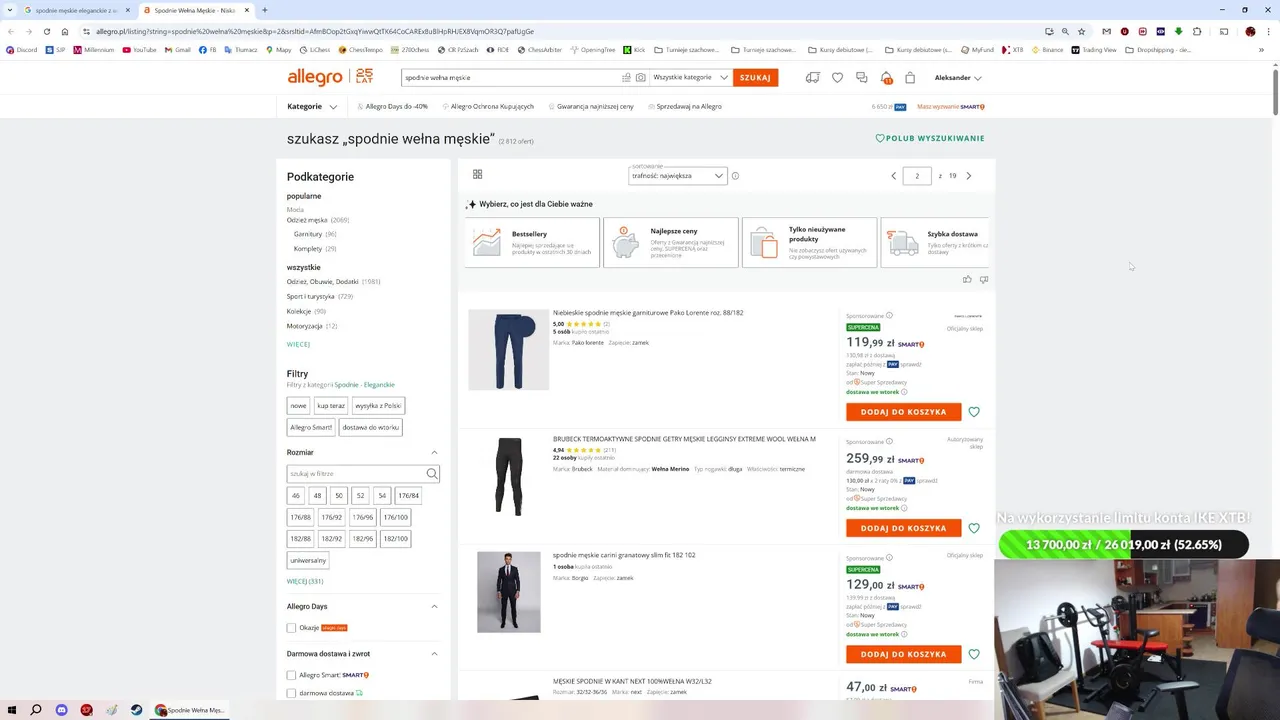Open delivery truck icon in Allegro header

click(x=812, y=77)
